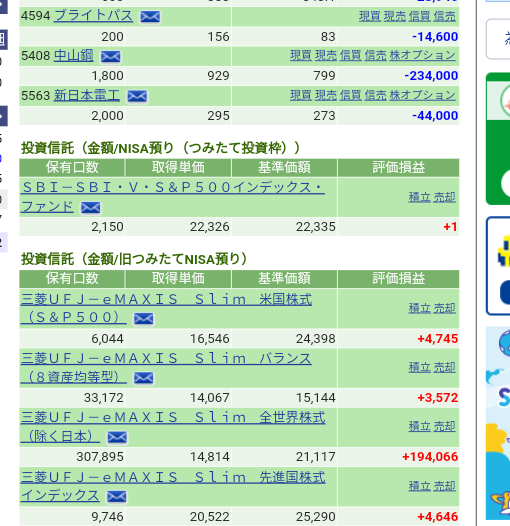
Task: Click 現買 for ブライトパス
Action: click(x=370, y=16)
